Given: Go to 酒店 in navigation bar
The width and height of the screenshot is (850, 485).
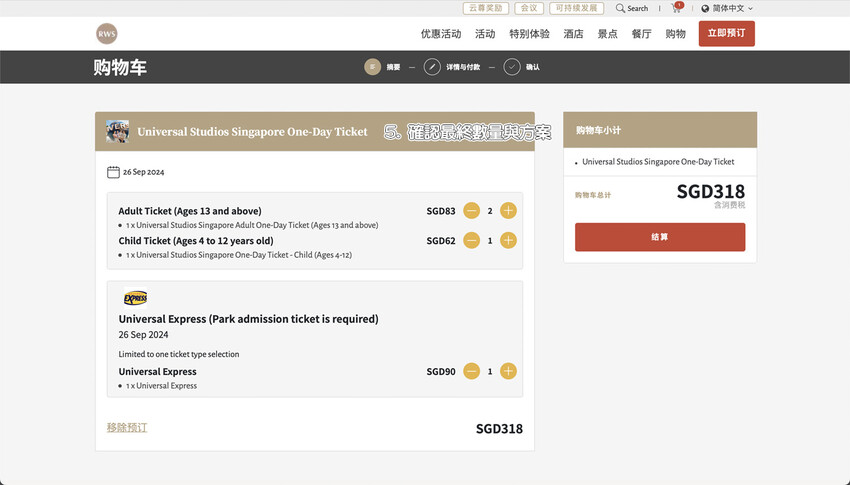Looking at the screenshot, I should [573, 34].
